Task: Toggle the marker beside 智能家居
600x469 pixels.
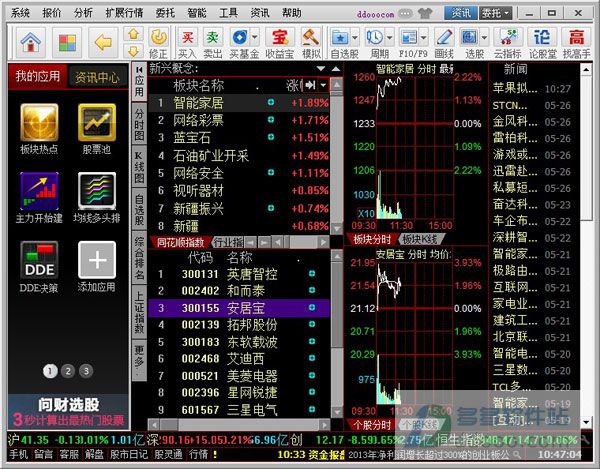Action: (271, 102)
